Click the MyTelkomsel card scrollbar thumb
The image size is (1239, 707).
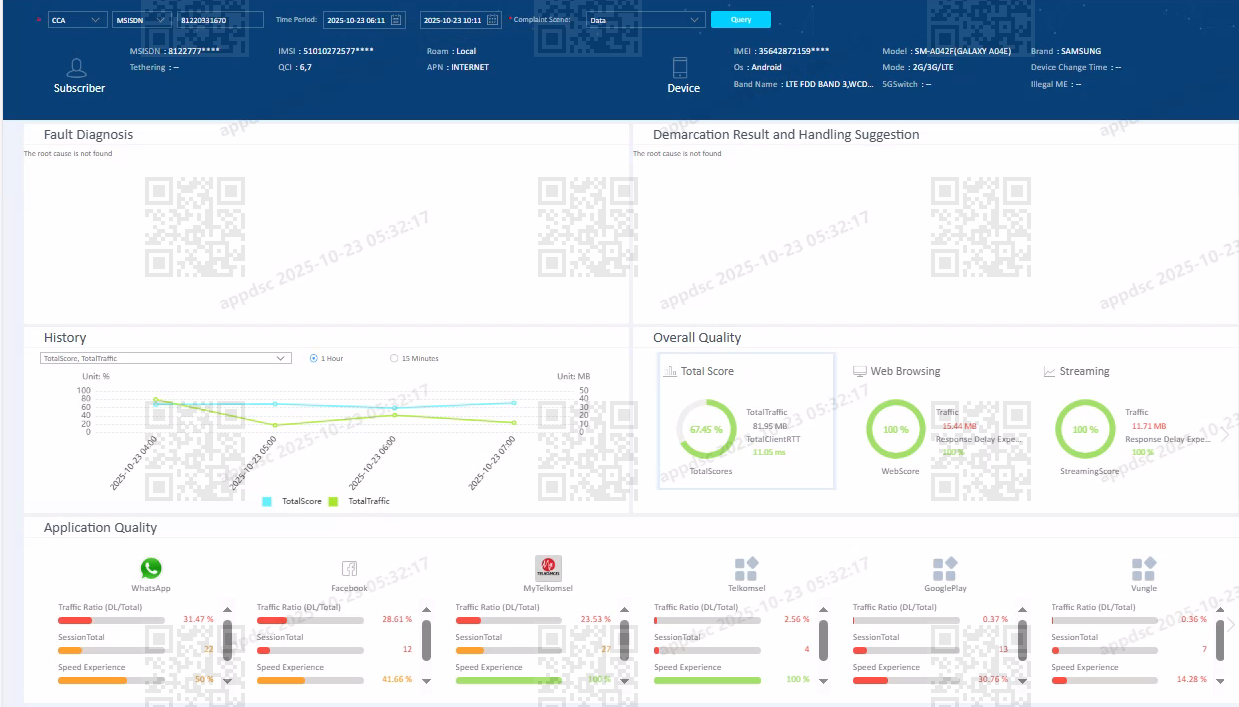(625, 640)
